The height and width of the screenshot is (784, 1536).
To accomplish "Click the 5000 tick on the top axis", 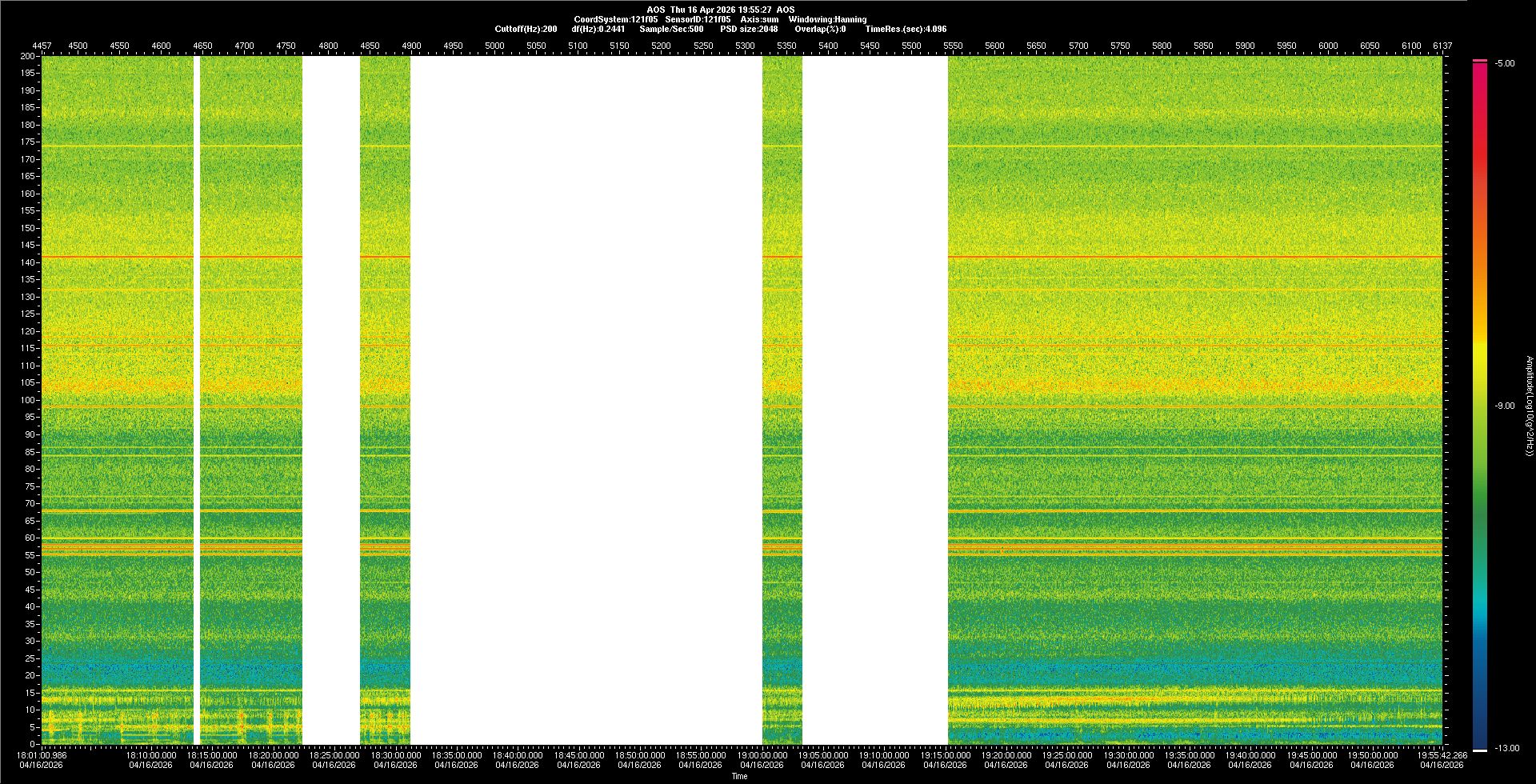I will (494, 46).
